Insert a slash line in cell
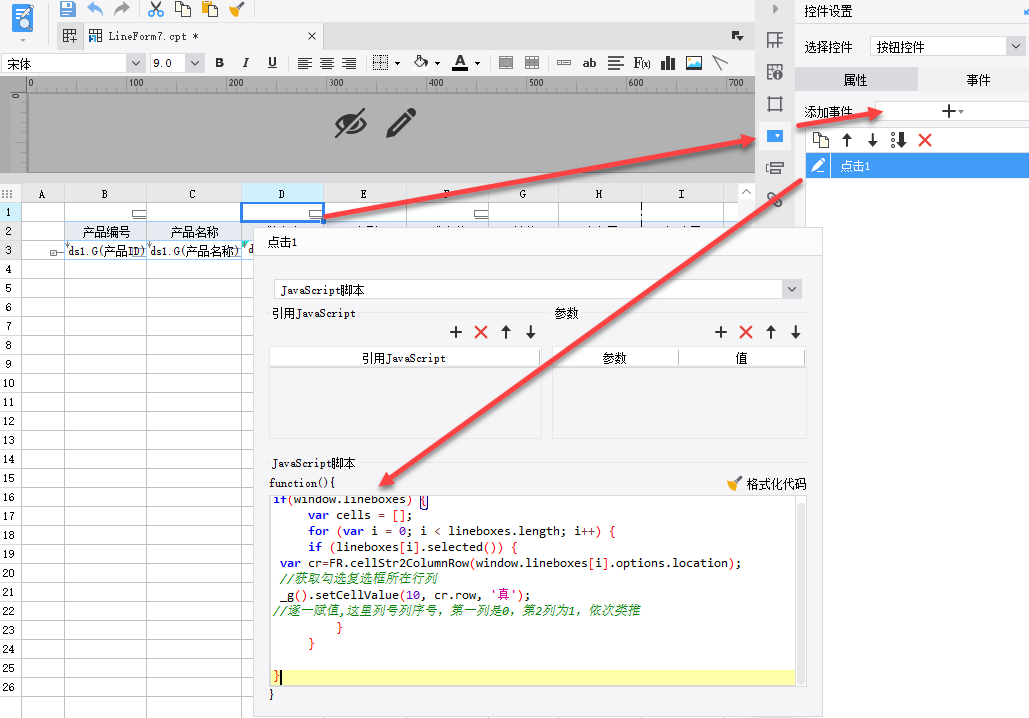Screen dimensions: 1029x718 (720, 63)
